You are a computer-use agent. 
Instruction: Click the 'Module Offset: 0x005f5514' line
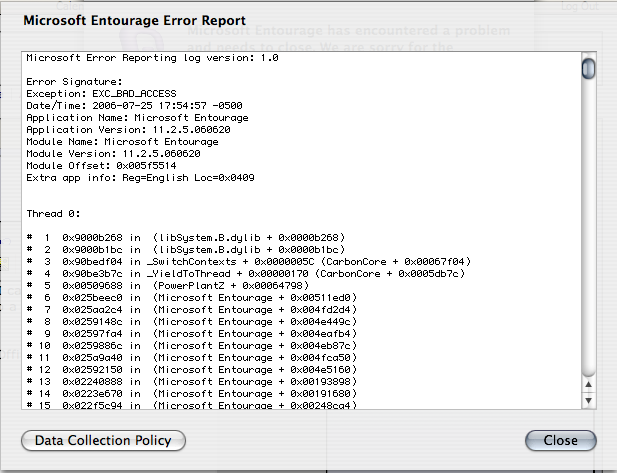tap(101, 166)
